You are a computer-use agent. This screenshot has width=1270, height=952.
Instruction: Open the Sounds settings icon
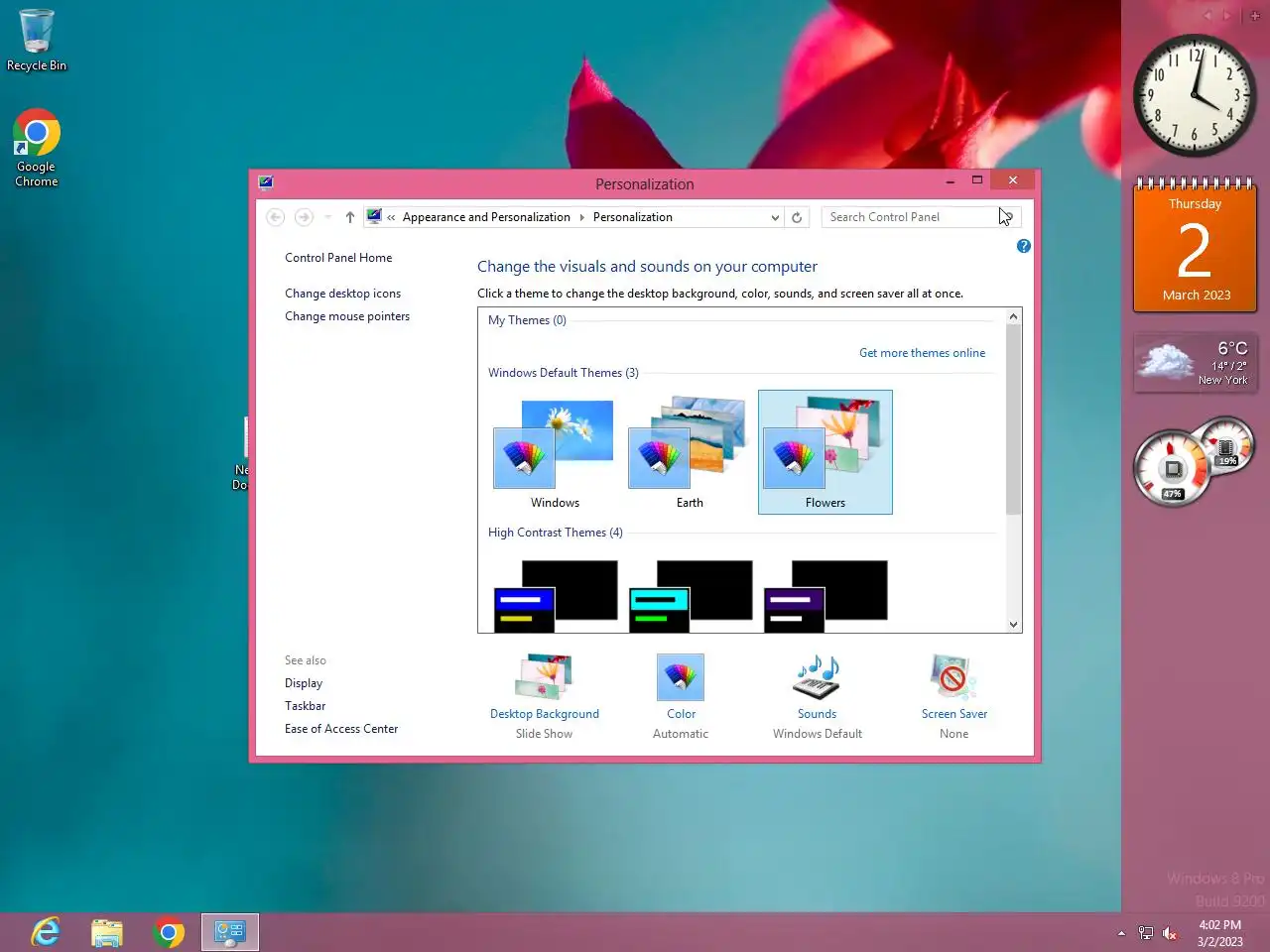[818, 676]
